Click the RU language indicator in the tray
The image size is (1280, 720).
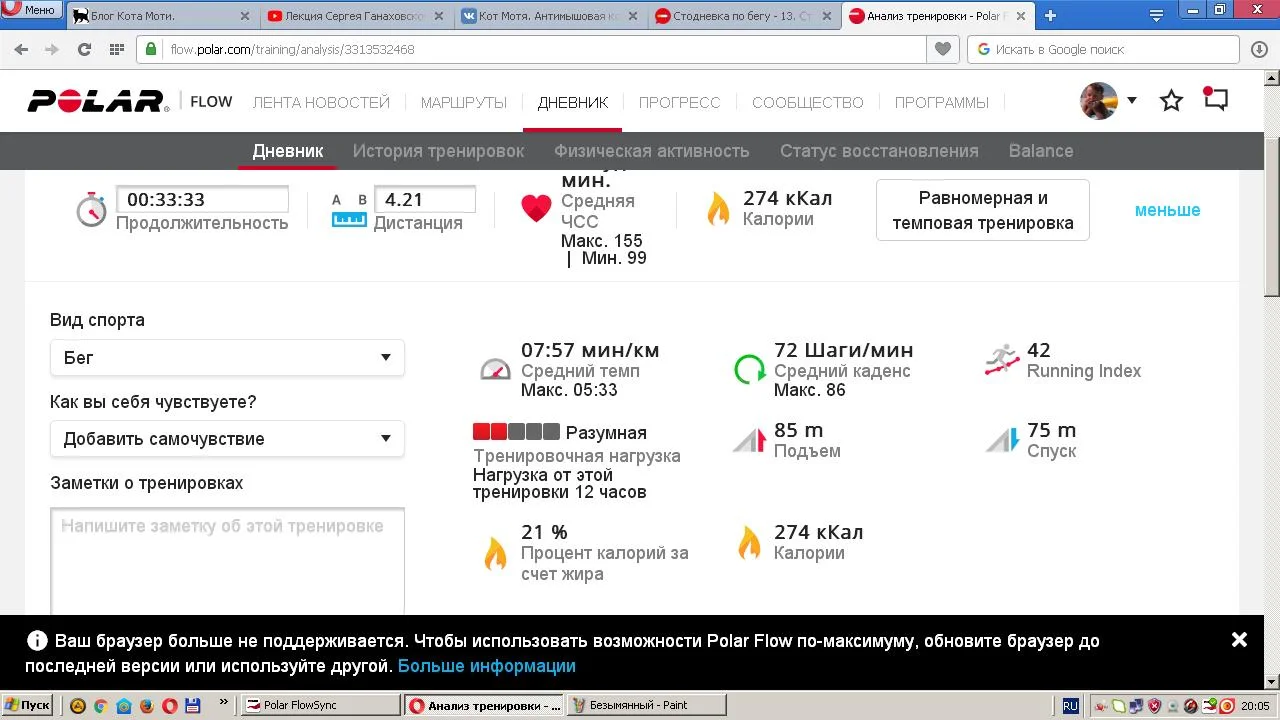pos(1070,705)
